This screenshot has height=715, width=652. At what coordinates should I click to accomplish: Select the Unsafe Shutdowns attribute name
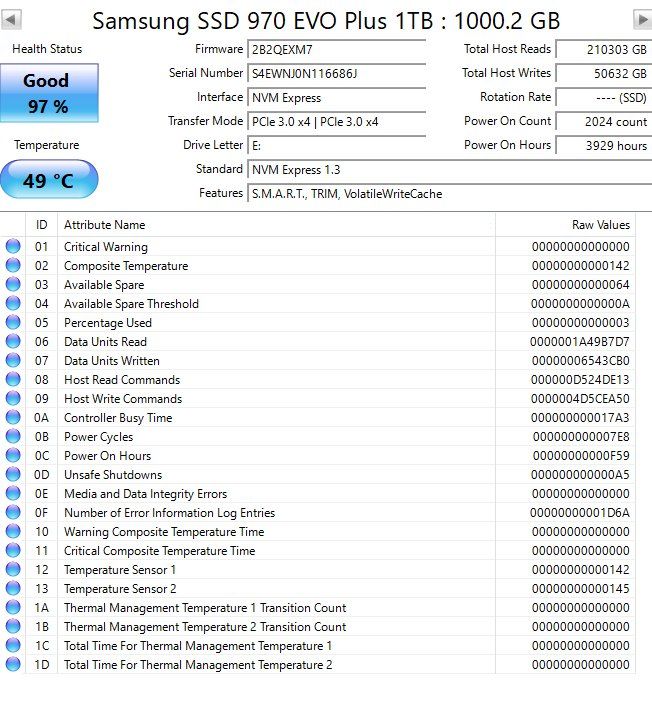113,475
